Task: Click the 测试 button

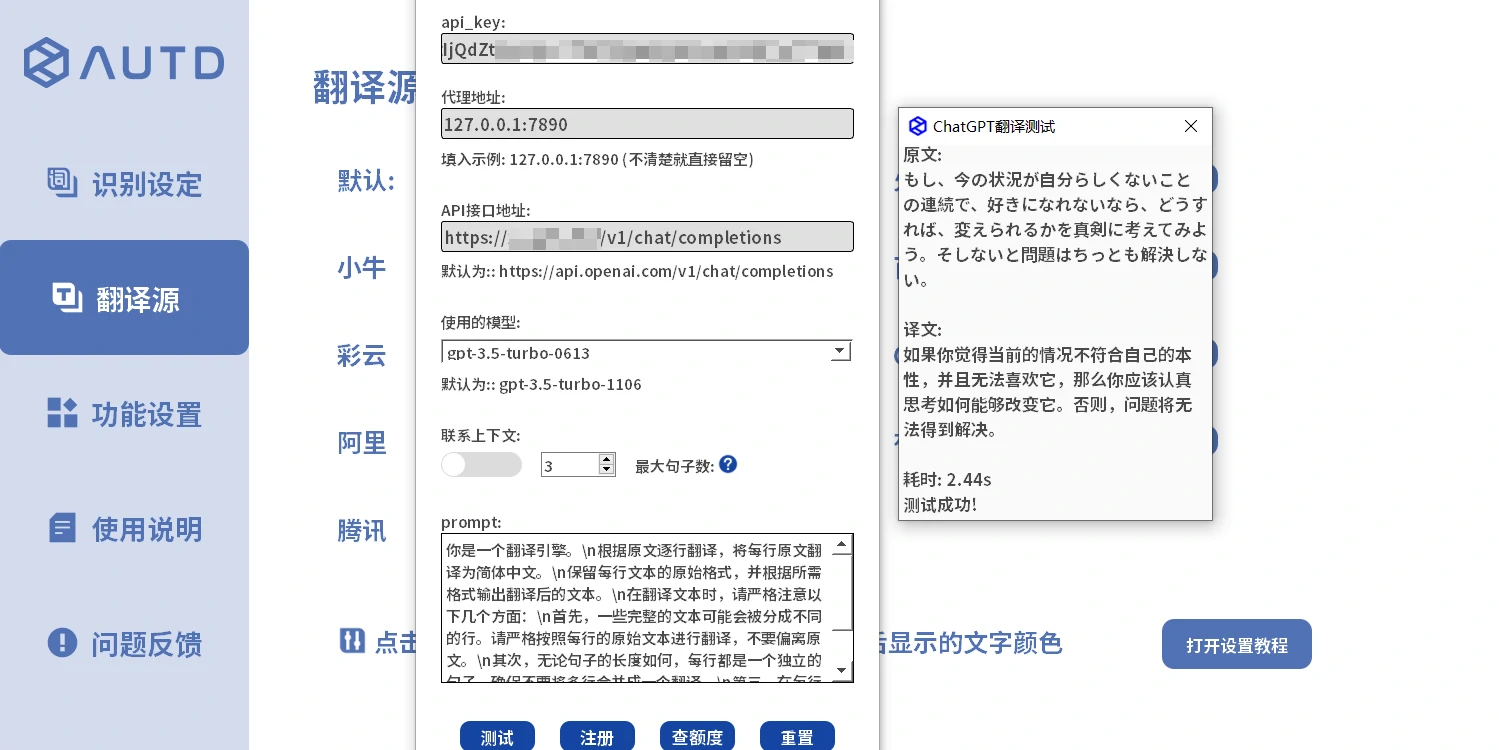Action: click(497, 736)
